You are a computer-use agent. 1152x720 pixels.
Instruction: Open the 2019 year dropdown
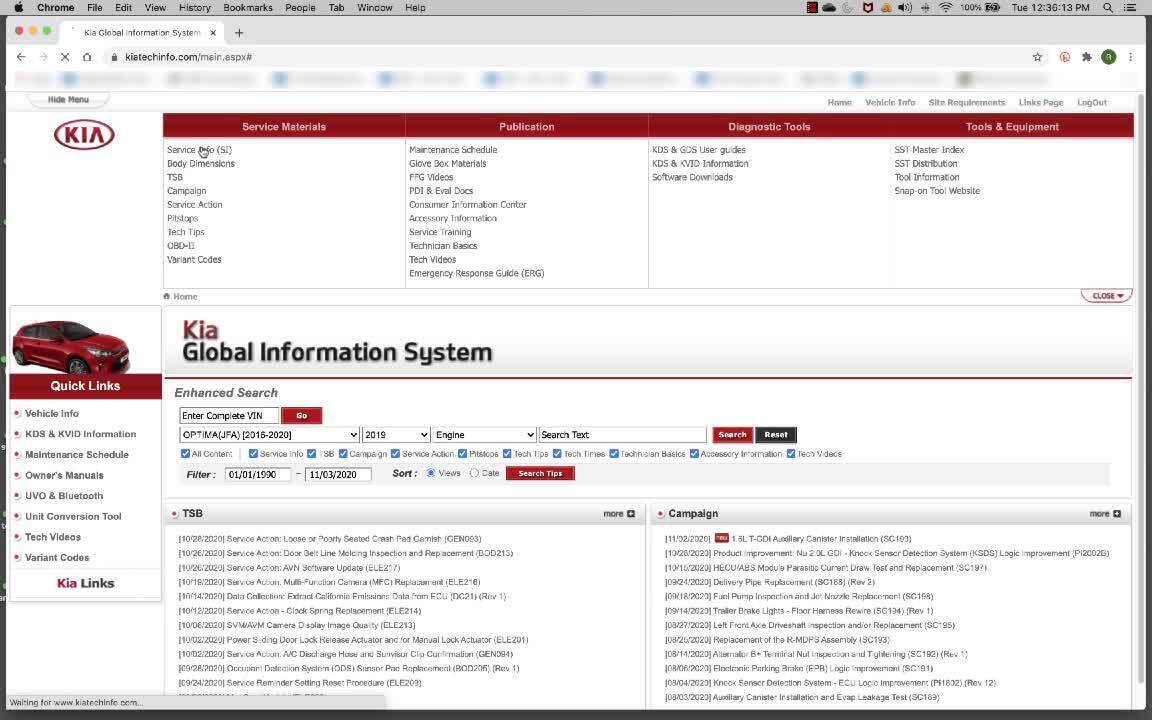coord(395,435)
